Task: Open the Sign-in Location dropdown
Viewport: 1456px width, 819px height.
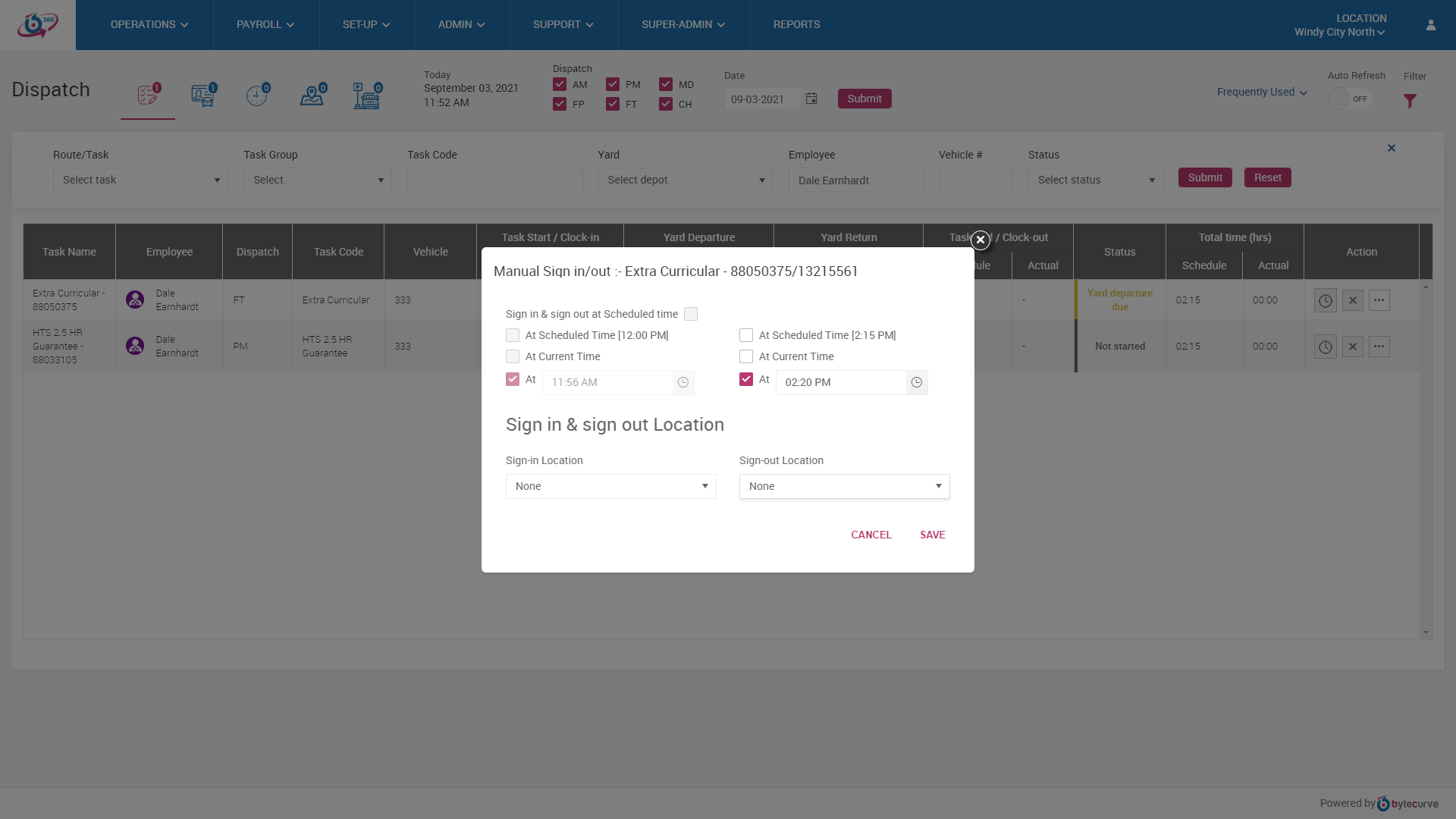Action: [x=610, y=486]
